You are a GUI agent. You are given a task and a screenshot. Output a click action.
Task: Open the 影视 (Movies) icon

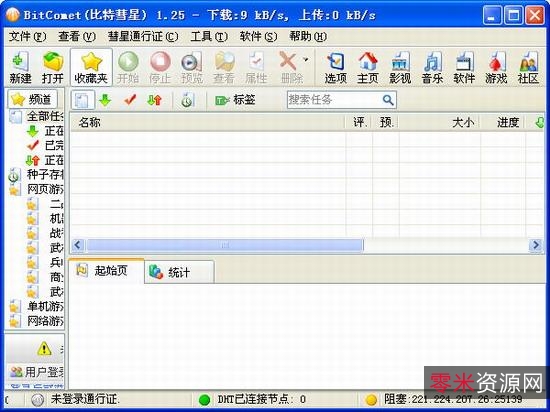tap(400, 67)
